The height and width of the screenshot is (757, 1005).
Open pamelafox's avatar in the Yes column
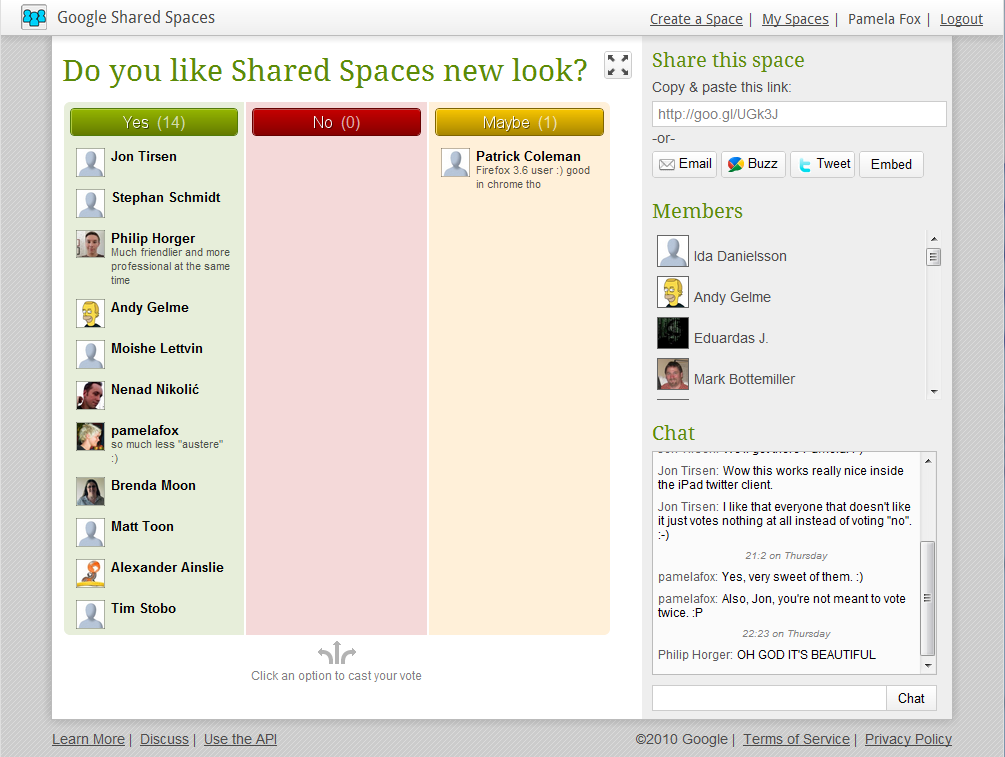tap(90, 436)
